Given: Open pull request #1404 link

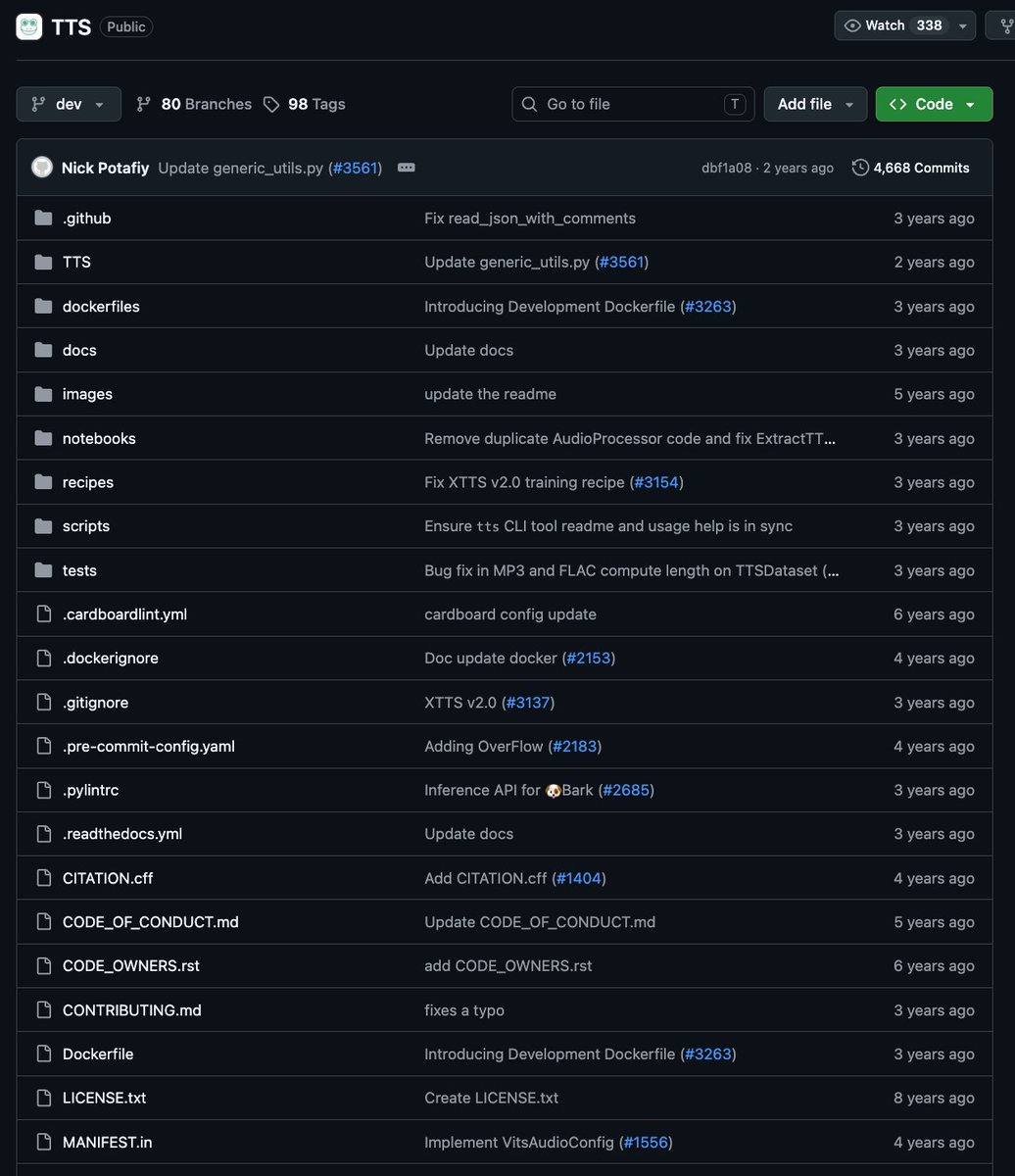Looking at the screenshot, I should point(579,878).
